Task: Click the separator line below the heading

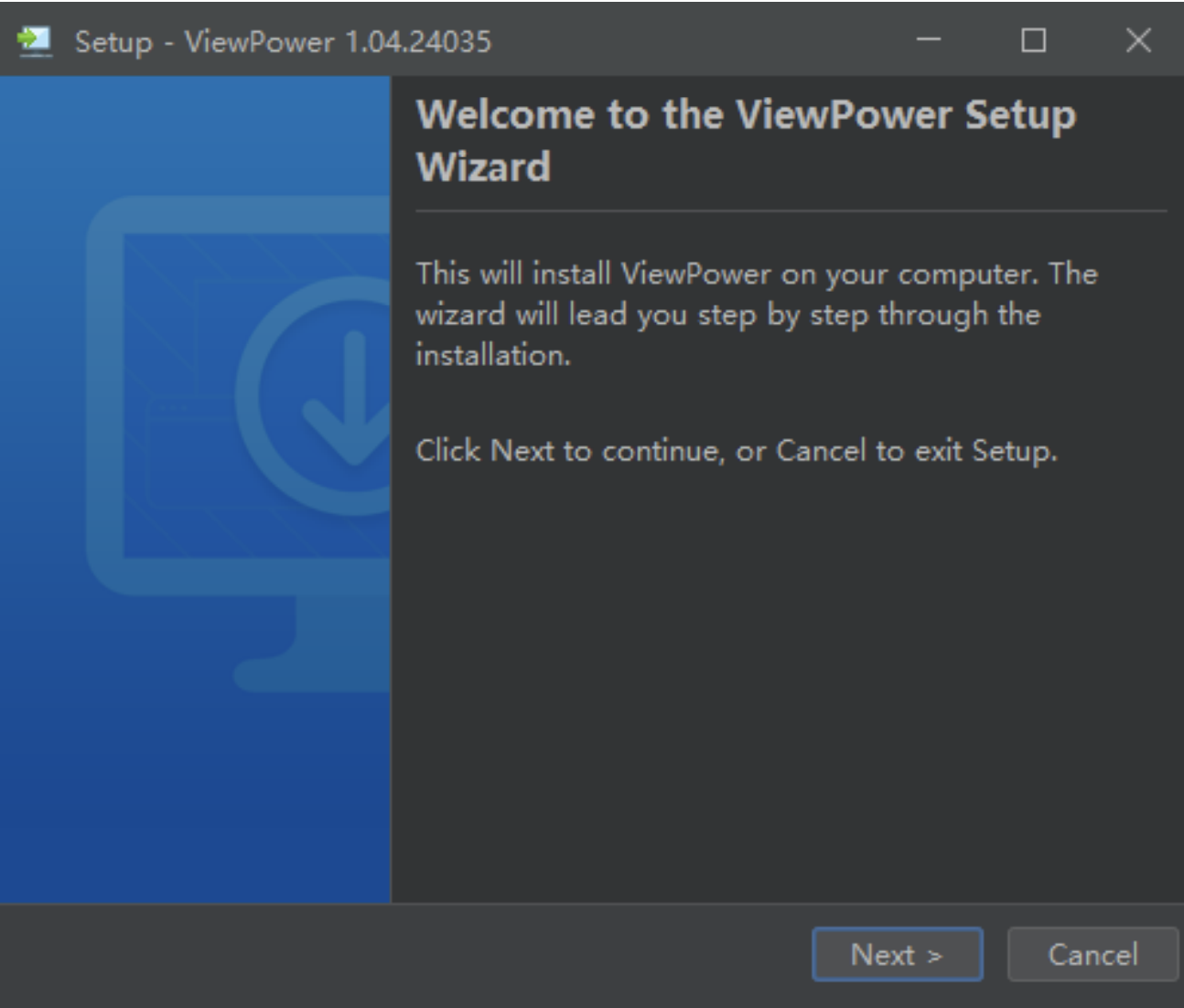Action: click(x=791, y=211)
